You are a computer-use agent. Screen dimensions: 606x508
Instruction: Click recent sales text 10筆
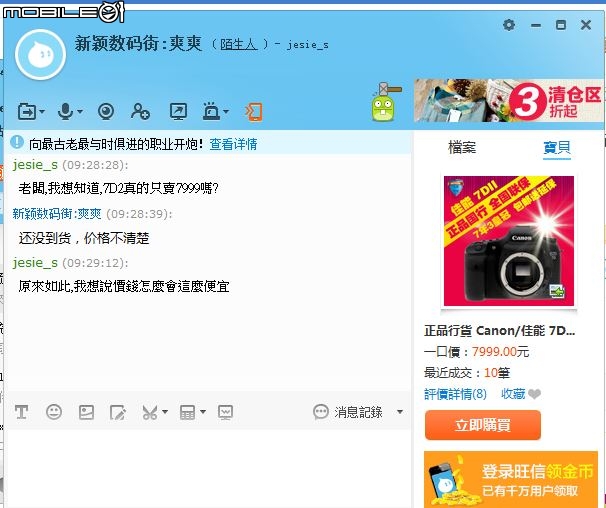pos(497,373)
